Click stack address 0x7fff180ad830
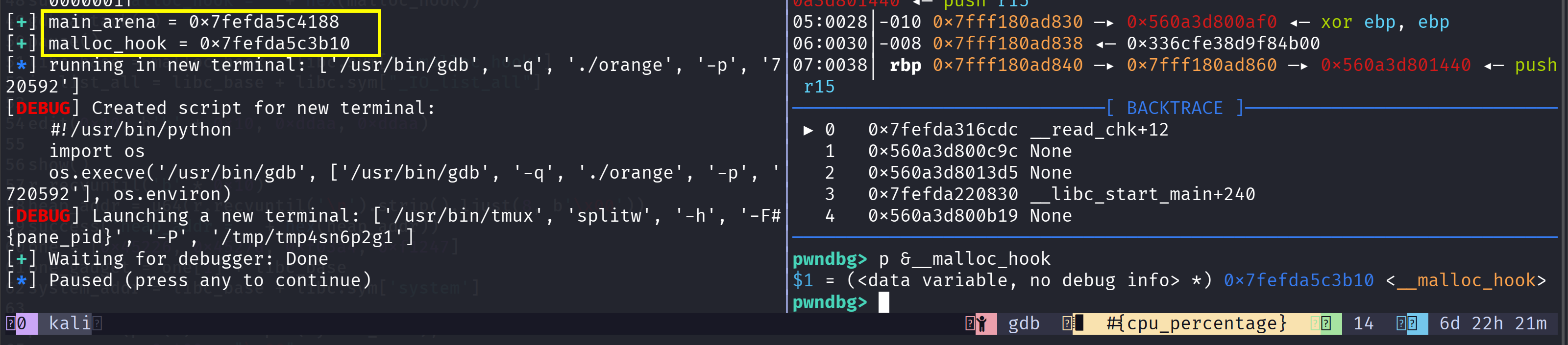 coord(1007,22)
